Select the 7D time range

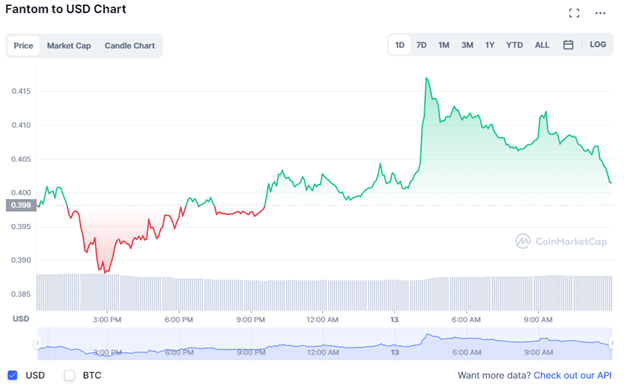(x=421, y=45)
